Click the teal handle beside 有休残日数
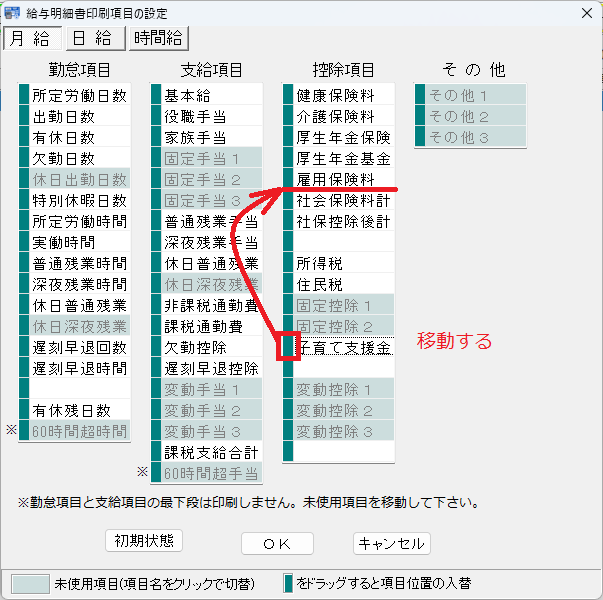Screen dimensions: 603x600 click(x=24, y=410)
